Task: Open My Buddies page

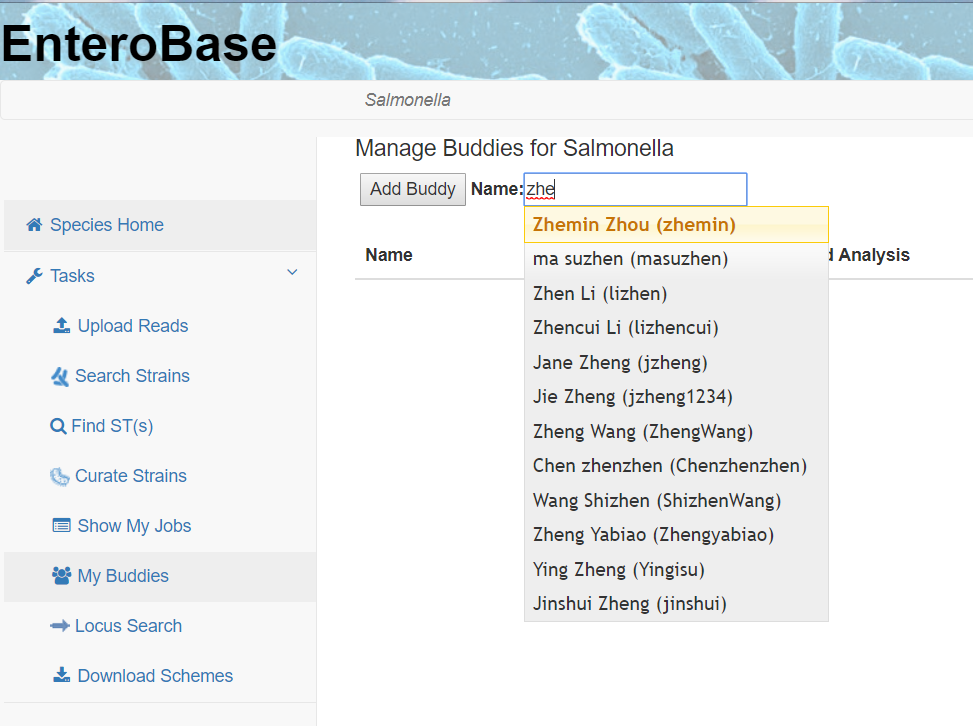Action: coord(123,576)
